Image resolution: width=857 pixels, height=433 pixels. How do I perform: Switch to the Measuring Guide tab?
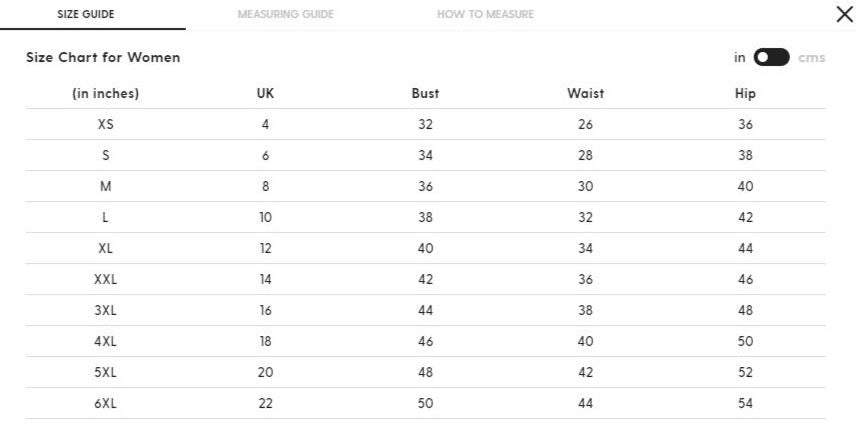pyautogui.click(x=285, y=14)
